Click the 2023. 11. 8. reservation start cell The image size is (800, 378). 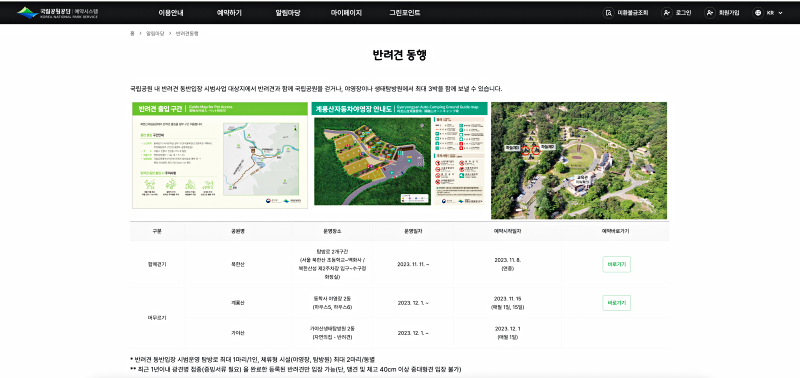[x=507, y=264]
